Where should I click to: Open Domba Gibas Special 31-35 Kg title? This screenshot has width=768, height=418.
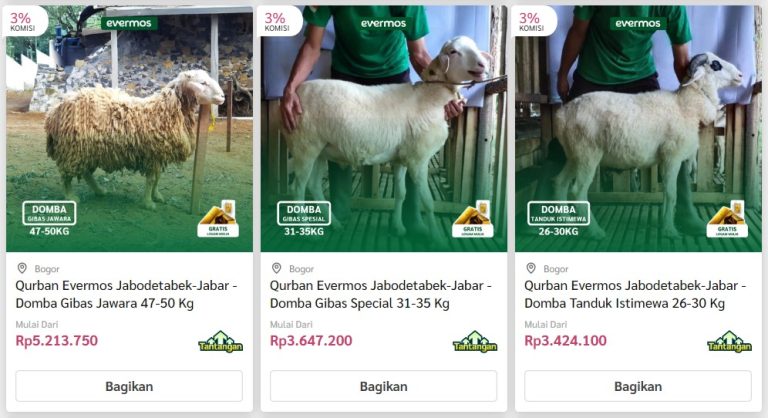pos(381,294)
